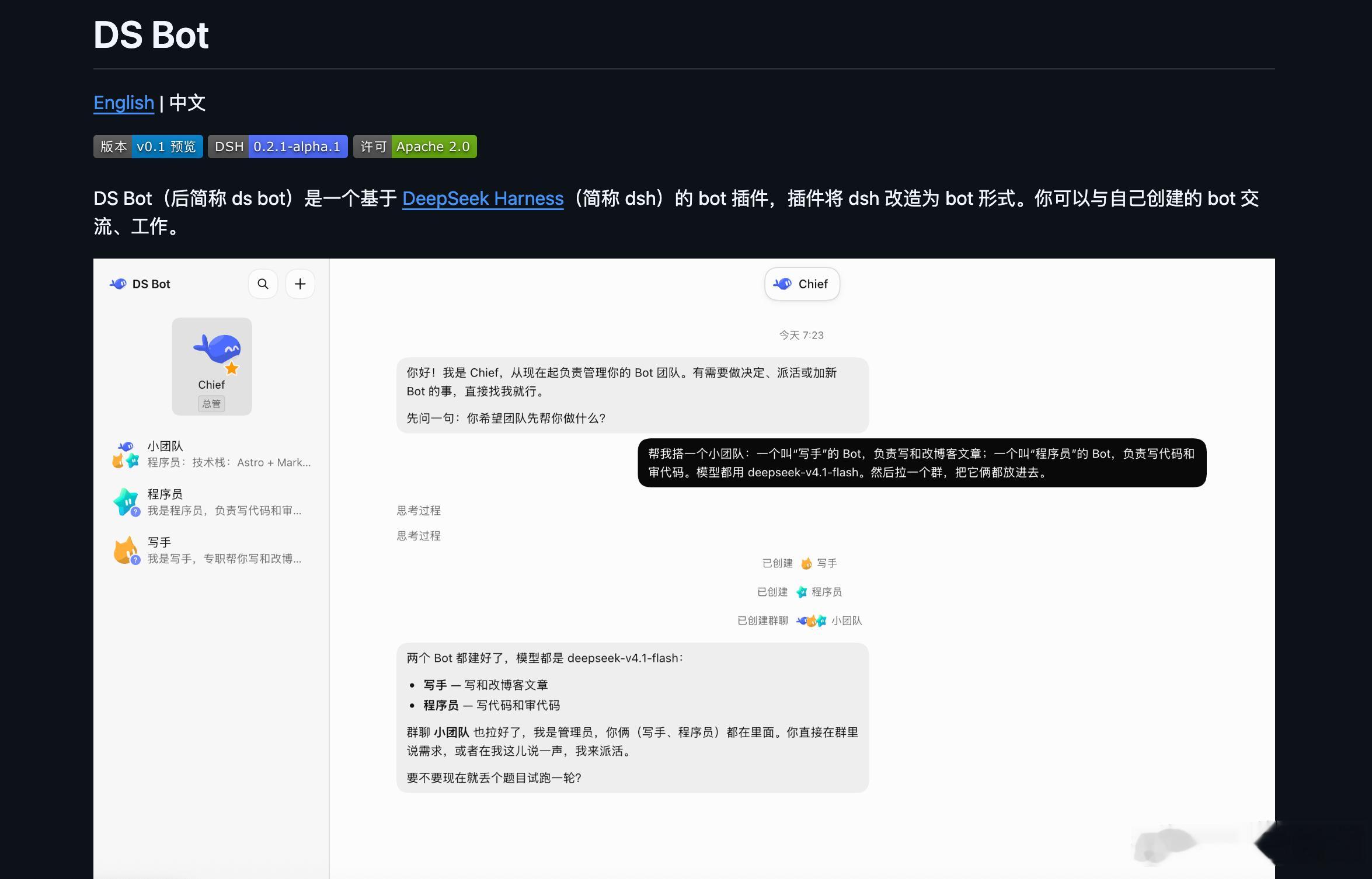Viewport: 1372px width, 879px height.
Task: Click the 写手 — 写和改博客文章 bullet
Action: (x=486, y=685)
